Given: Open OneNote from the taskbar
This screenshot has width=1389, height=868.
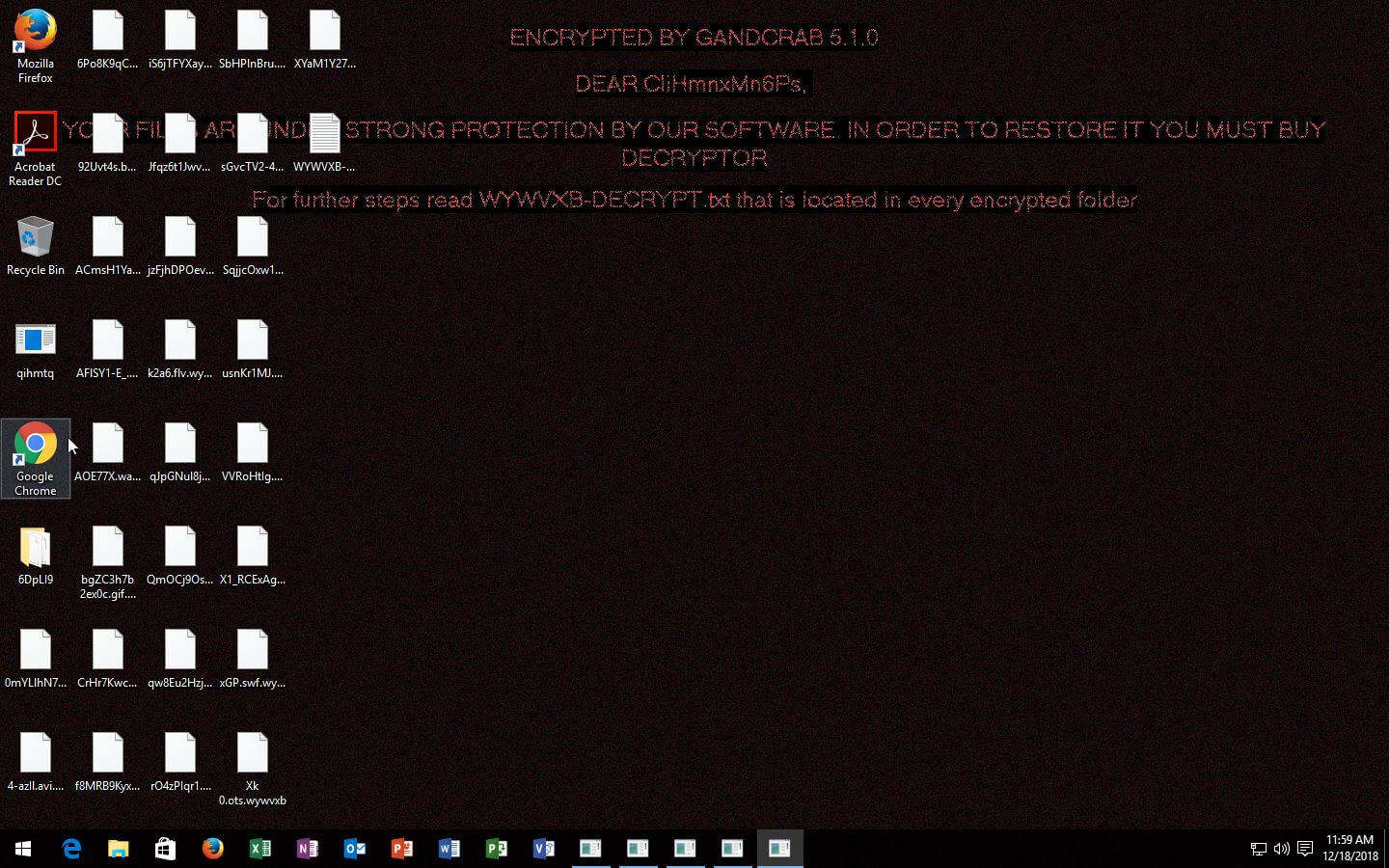Looking at the screenshot, I should point(308,849).
